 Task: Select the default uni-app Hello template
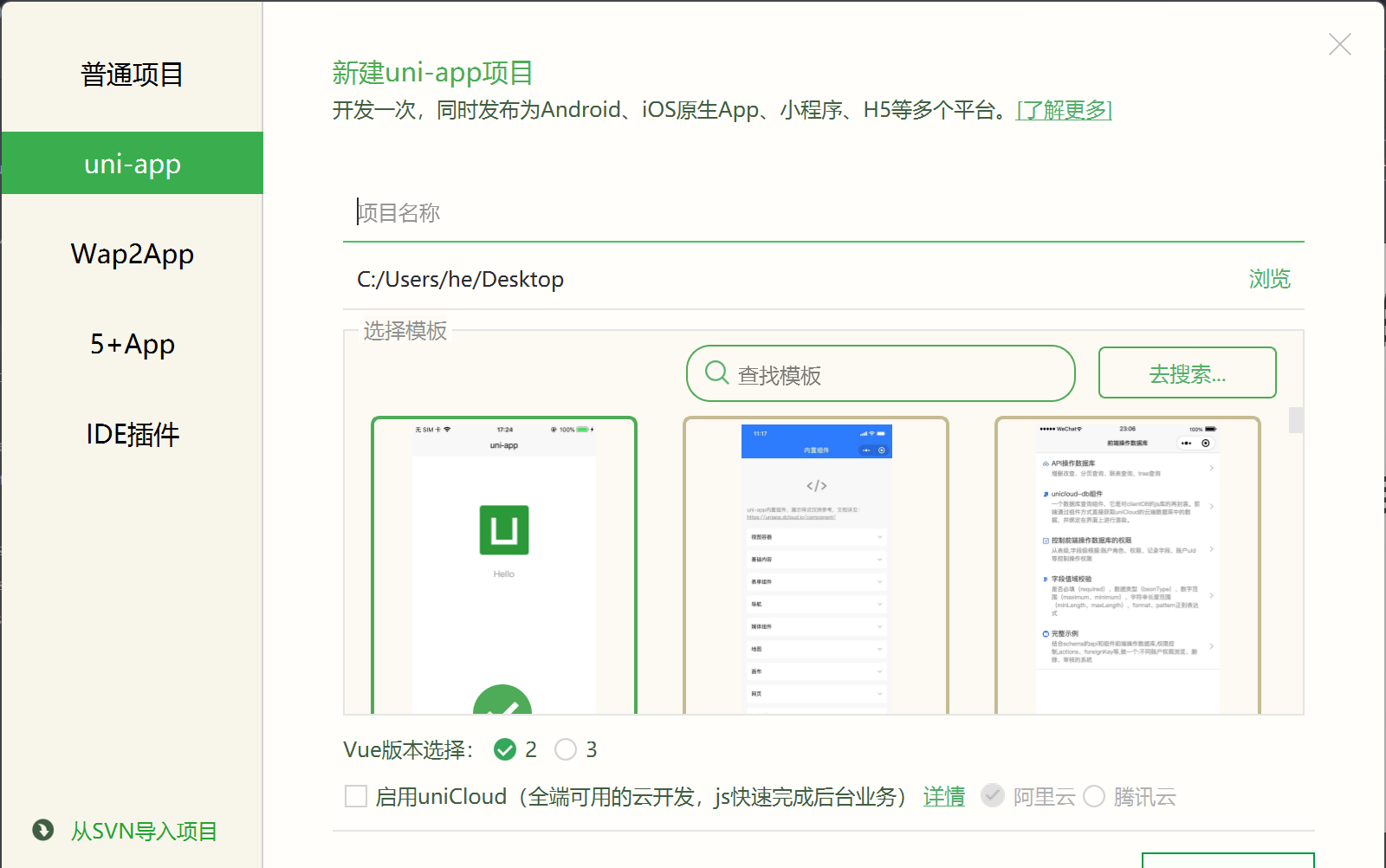(504, 566)
